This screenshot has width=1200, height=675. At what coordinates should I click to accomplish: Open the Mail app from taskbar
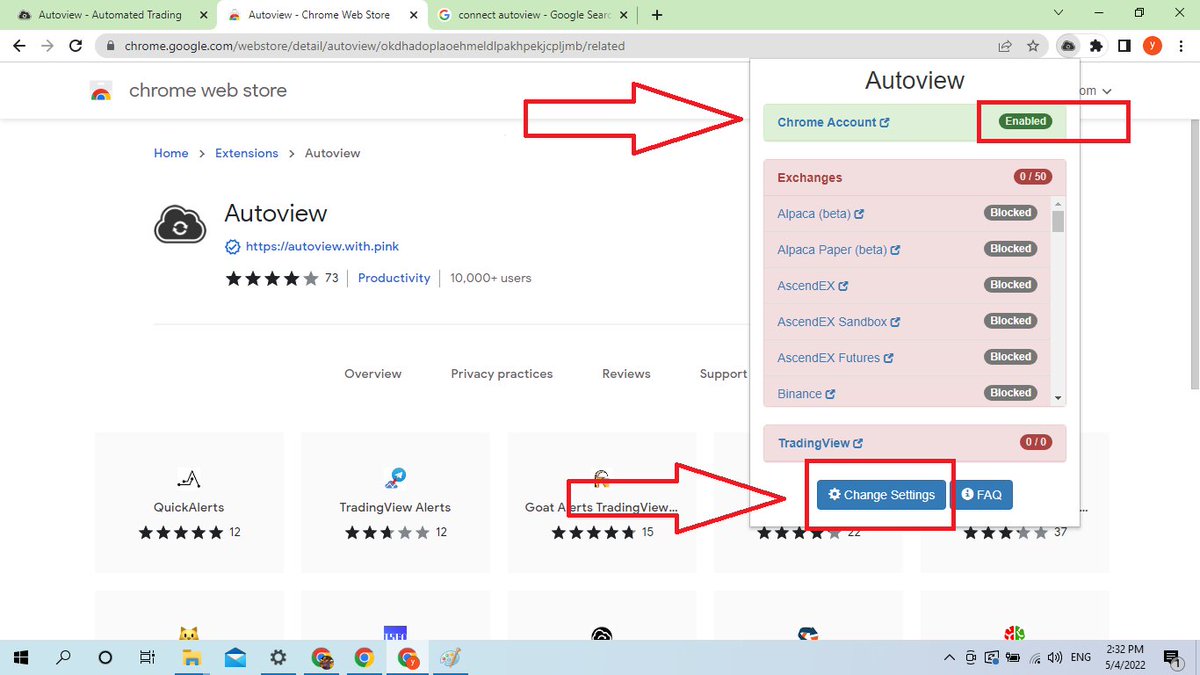click(x=235, y=658)
